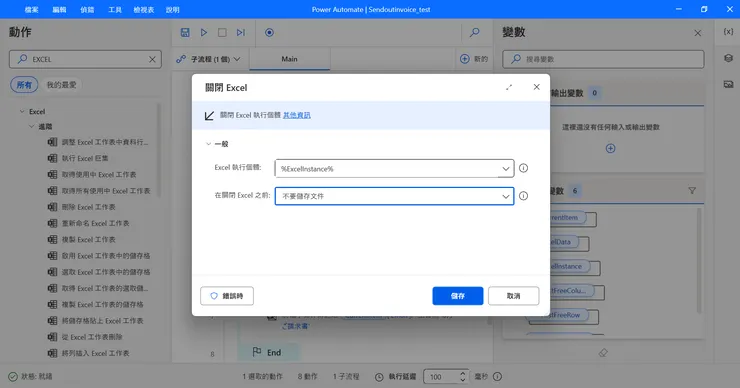This screenshot has width=740, height=388.
Task: Click info icon beside 在關閉 Excel 之前
Action: click(x=523, y=196)
